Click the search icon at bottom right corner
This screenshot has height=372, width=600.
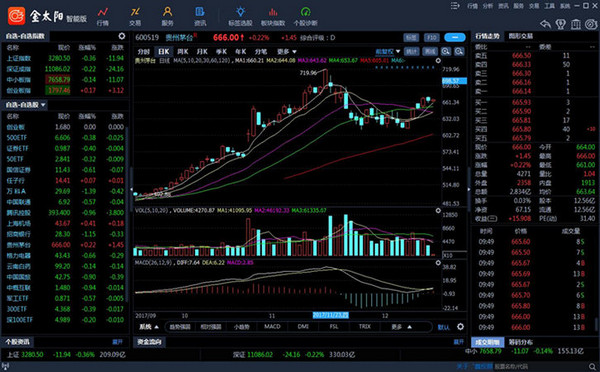[x=592, y=367]
